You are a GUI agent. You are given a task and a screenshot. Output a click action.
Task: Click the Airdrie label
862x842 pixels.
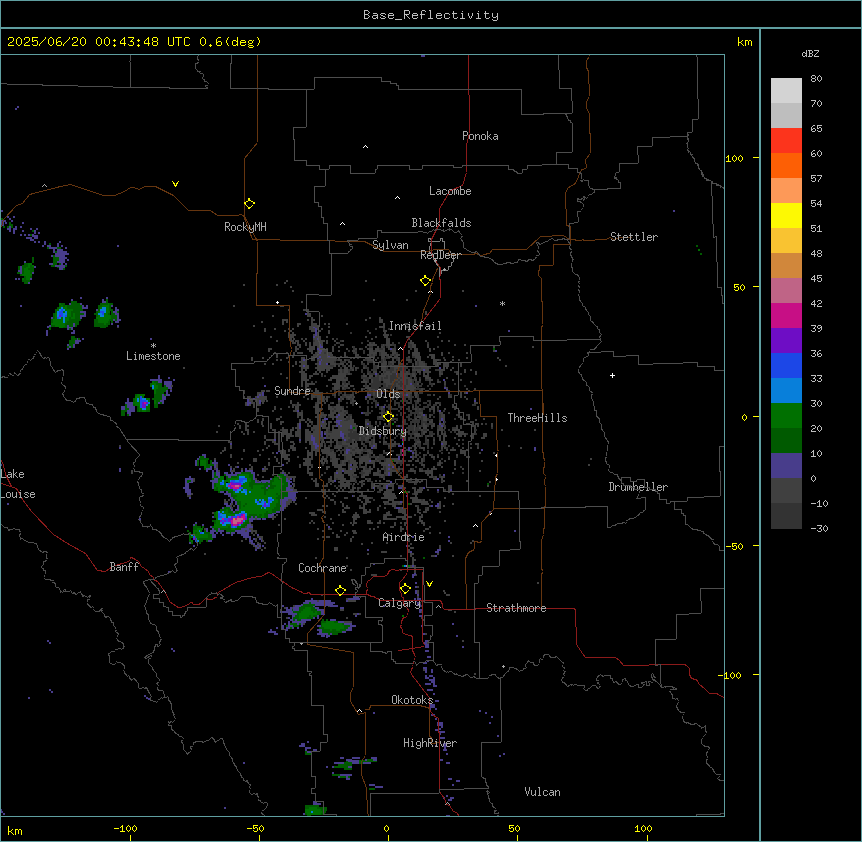(x=403, y=537)
